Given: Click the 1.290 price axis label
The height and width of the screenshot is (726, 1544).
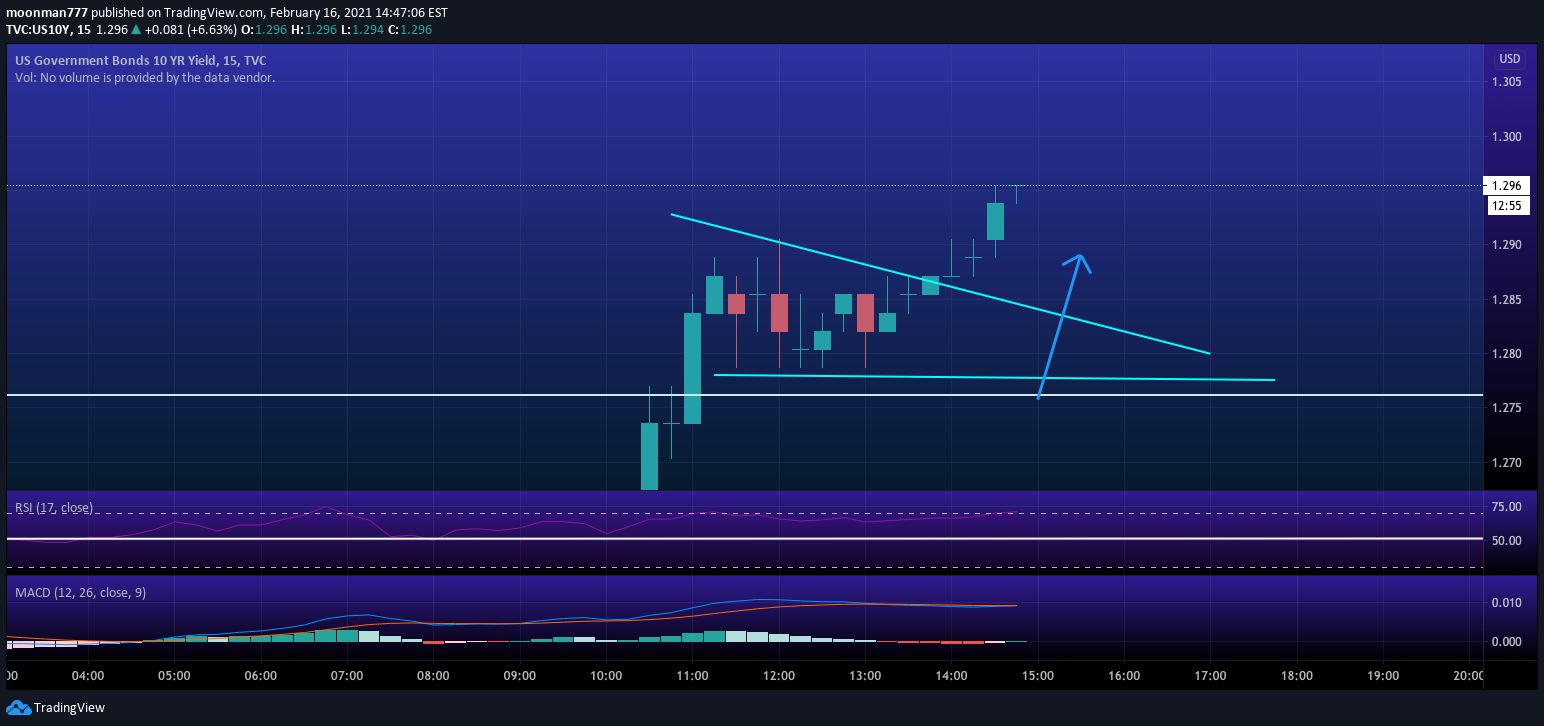Looking at the screenshot, I should (1506, 245).
